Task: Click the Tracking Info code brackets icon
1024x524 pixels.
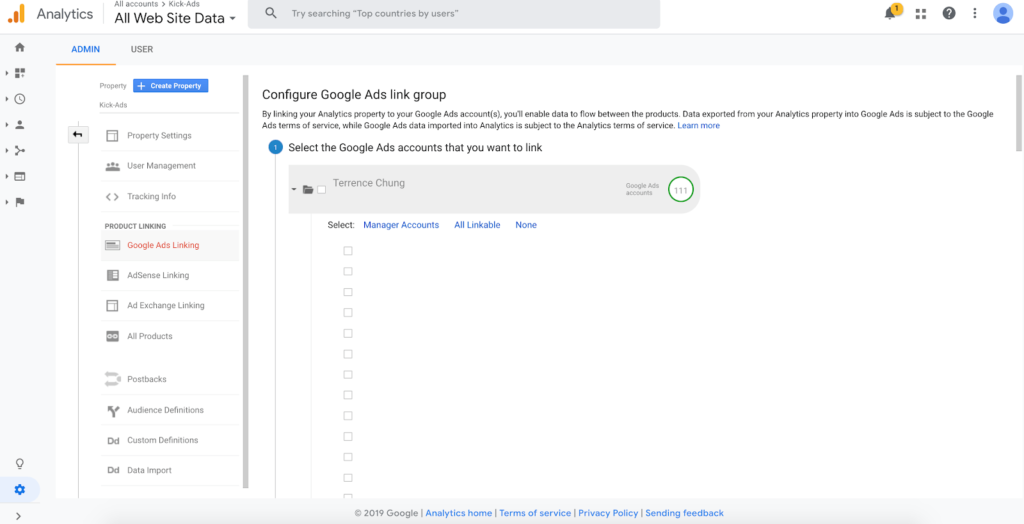Action: point(112,197)
